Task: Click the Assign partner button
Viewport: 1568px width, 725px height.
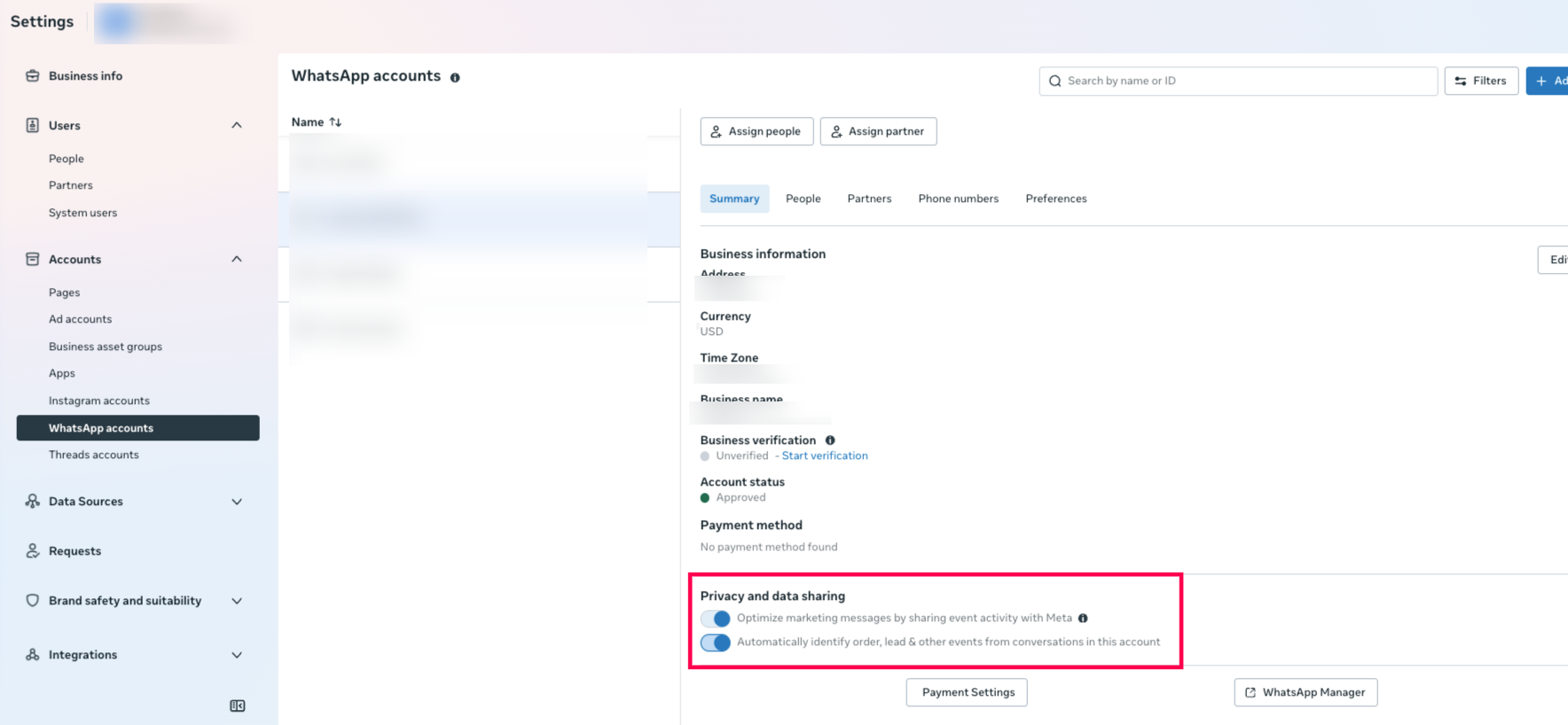Action: [x=878, y=131]
